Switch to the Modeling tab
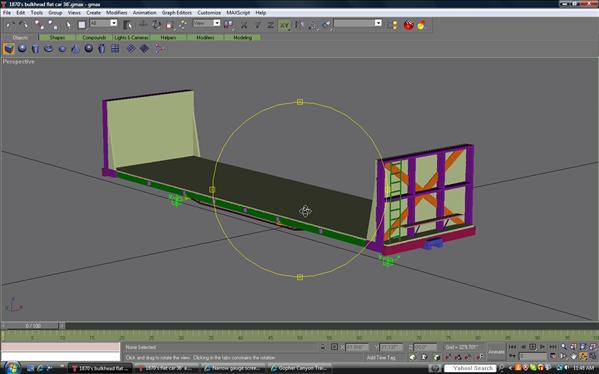This screenshot has height=374, width=599. click(242, 37)
